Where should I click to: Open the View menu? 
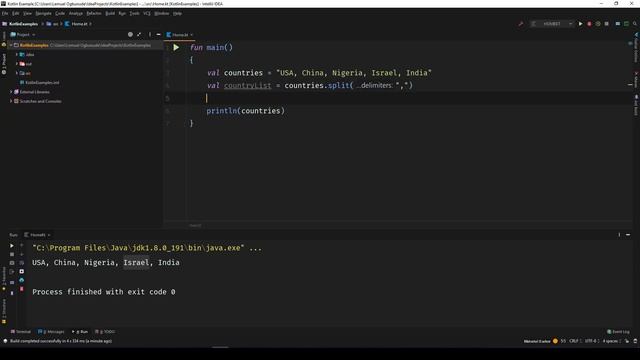pyautogui.click(x=27, y=13)
